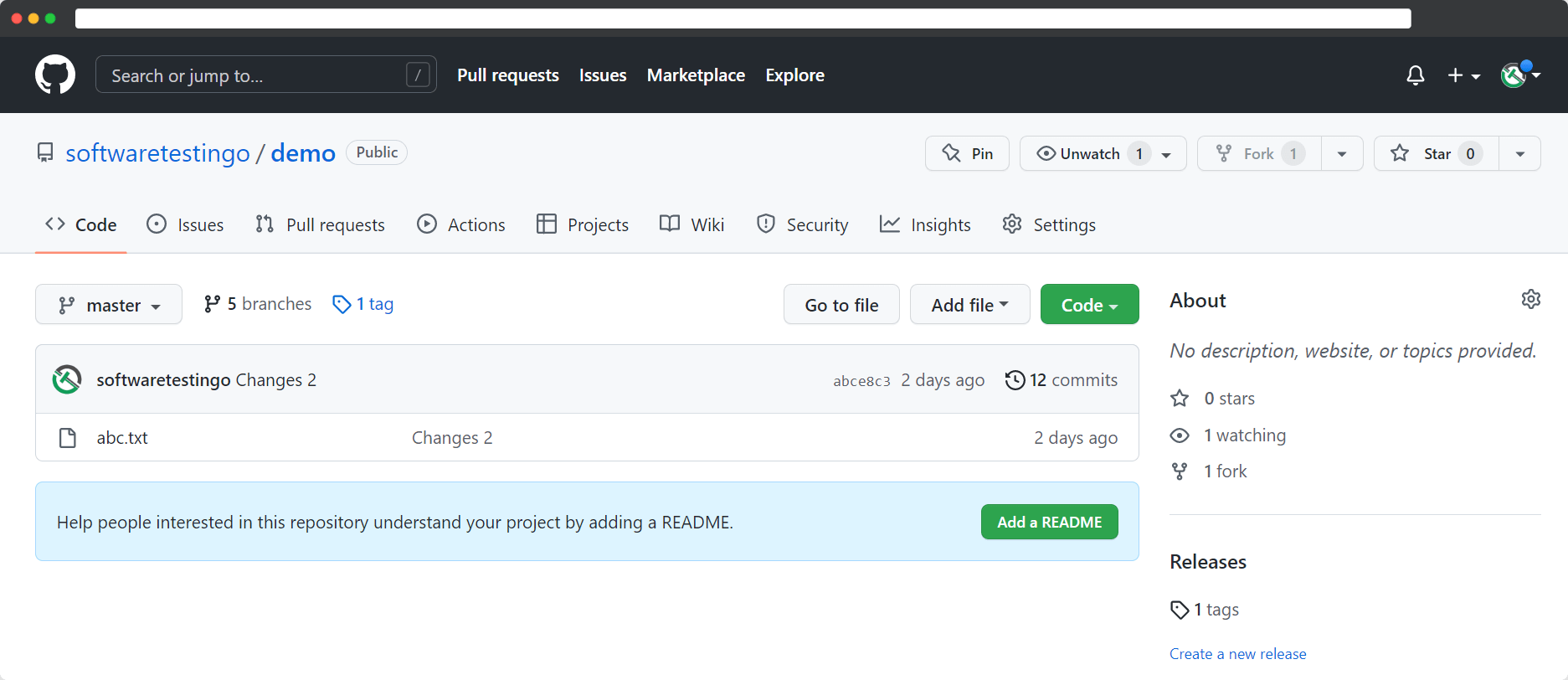Image resolution: width=1568 pixels, height=680 pixels.
Task: Click the commit history clock icon
Action: (x=1015, y=379)
